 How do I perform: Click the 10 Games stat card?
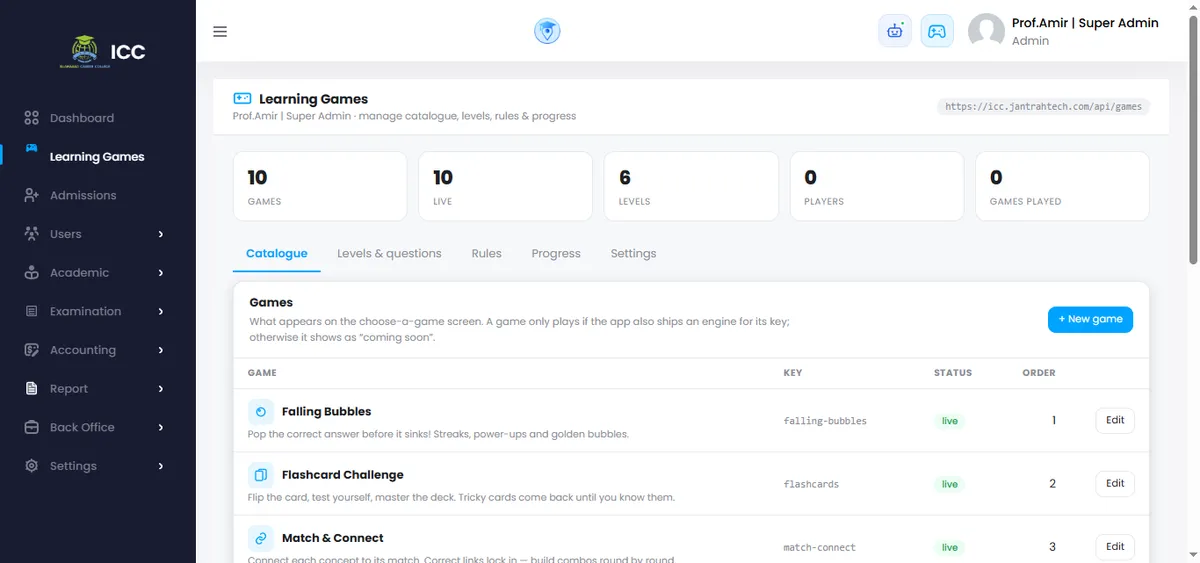[x=320, y=186]
